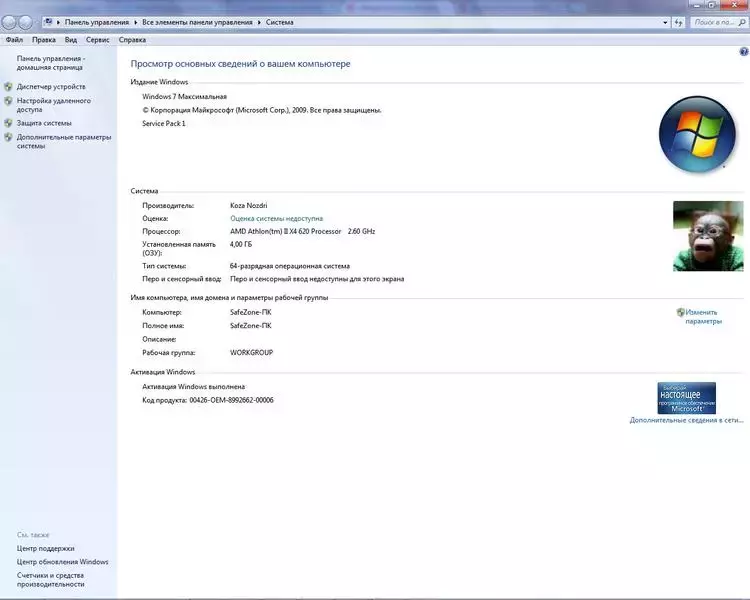Open Центр обновления Windows link
The image size is (750, 600).
tap(63, 562)
